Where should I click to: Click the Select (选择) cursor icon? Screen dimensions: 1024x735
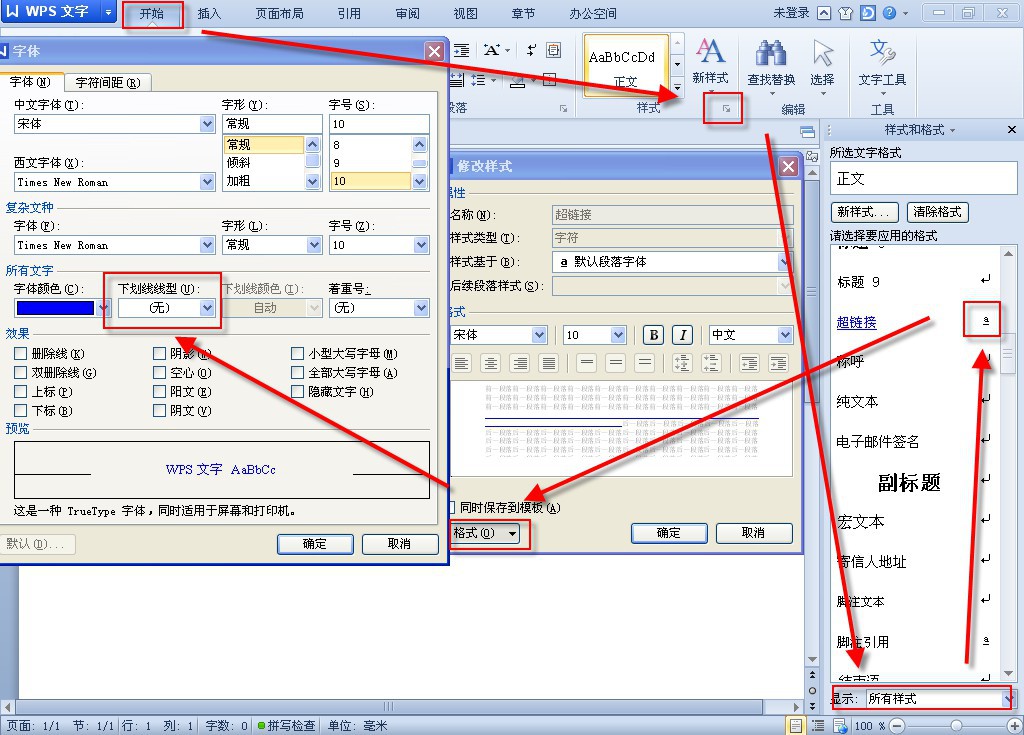(x=822, y=53)
